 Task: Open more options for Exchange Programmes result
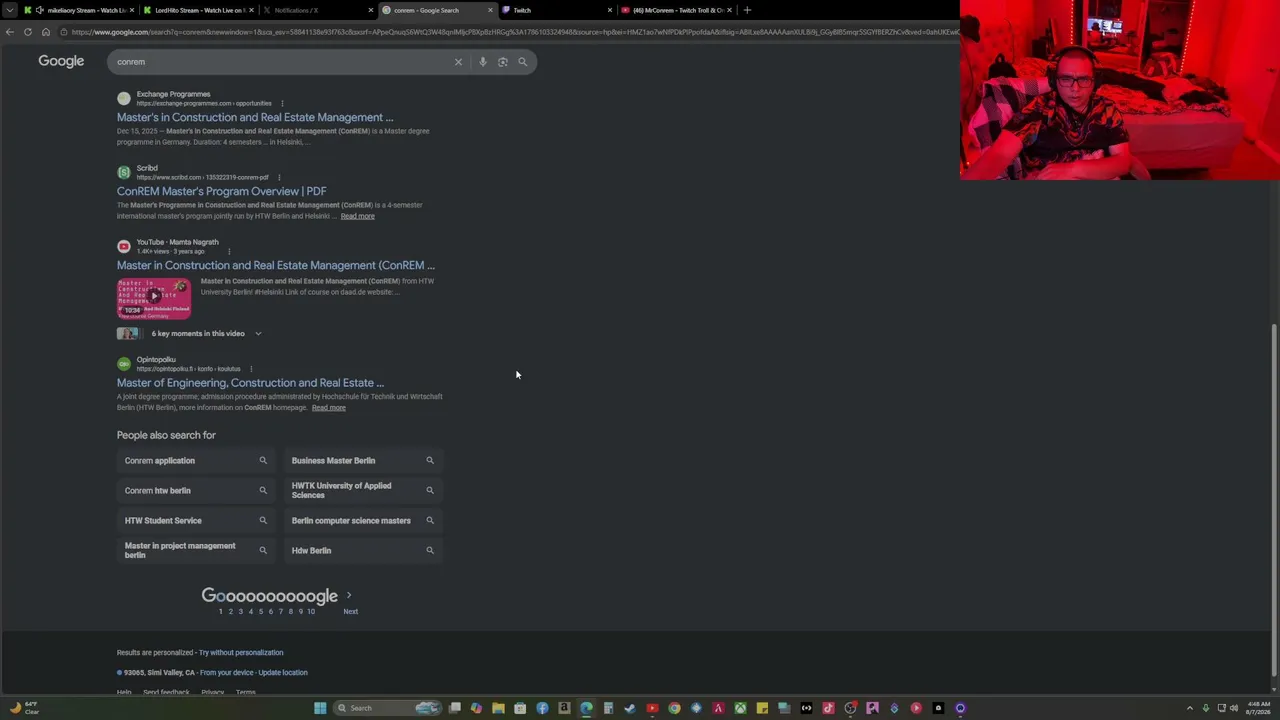click(x=282, y=103)
